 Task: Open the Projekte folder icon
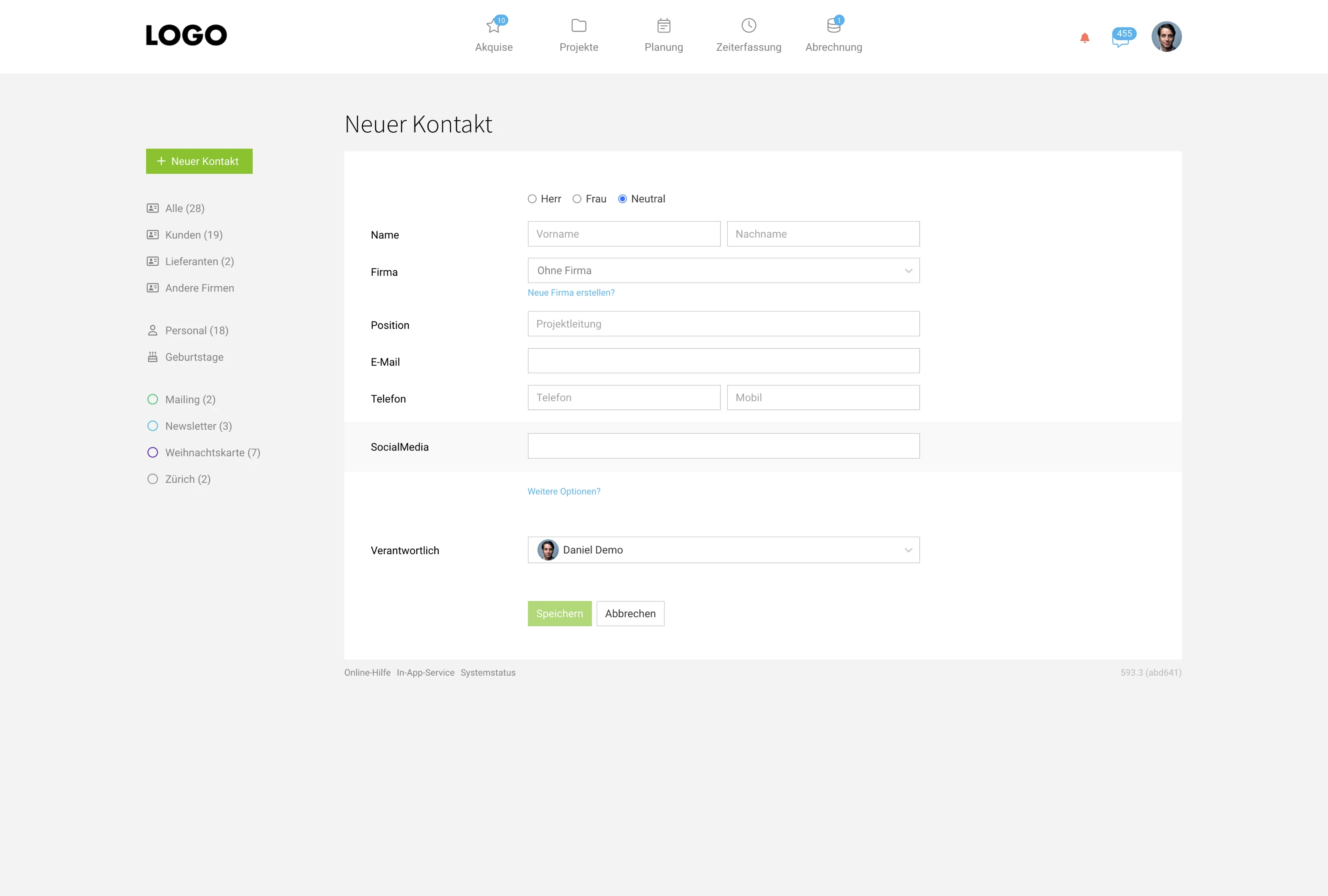tap(578, 26)
